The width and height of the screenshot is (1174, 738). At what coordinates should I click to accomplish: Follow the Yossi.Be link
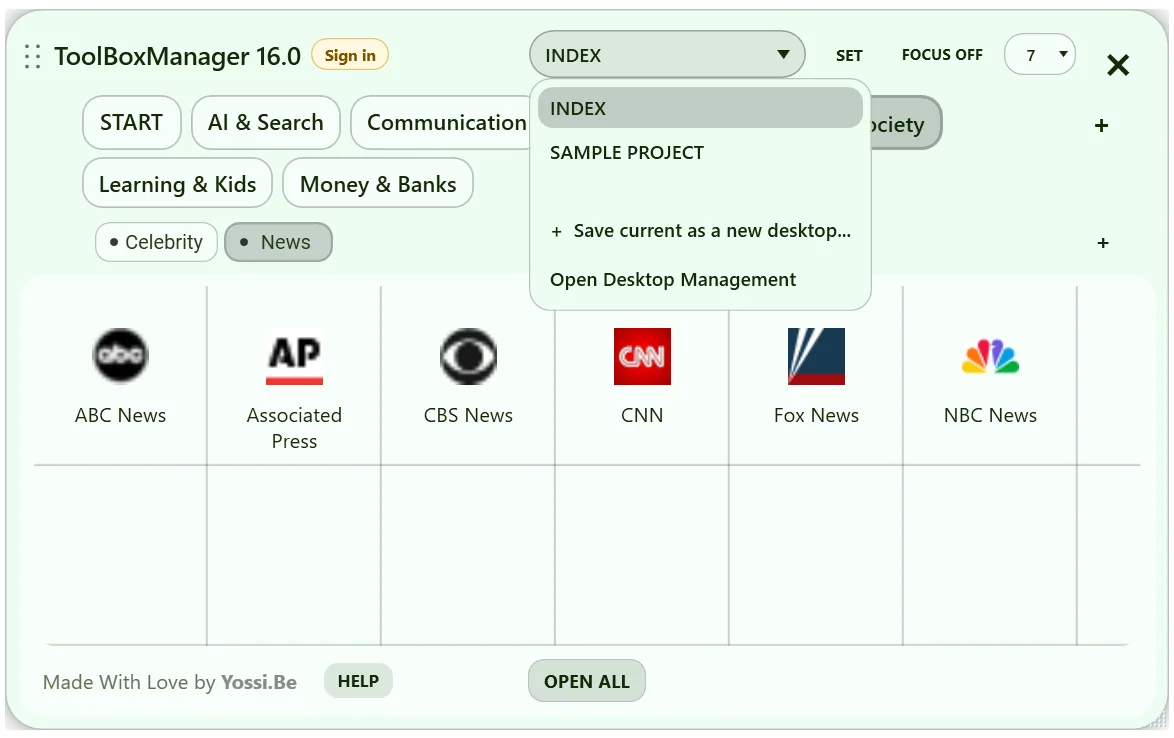(259, 683)
